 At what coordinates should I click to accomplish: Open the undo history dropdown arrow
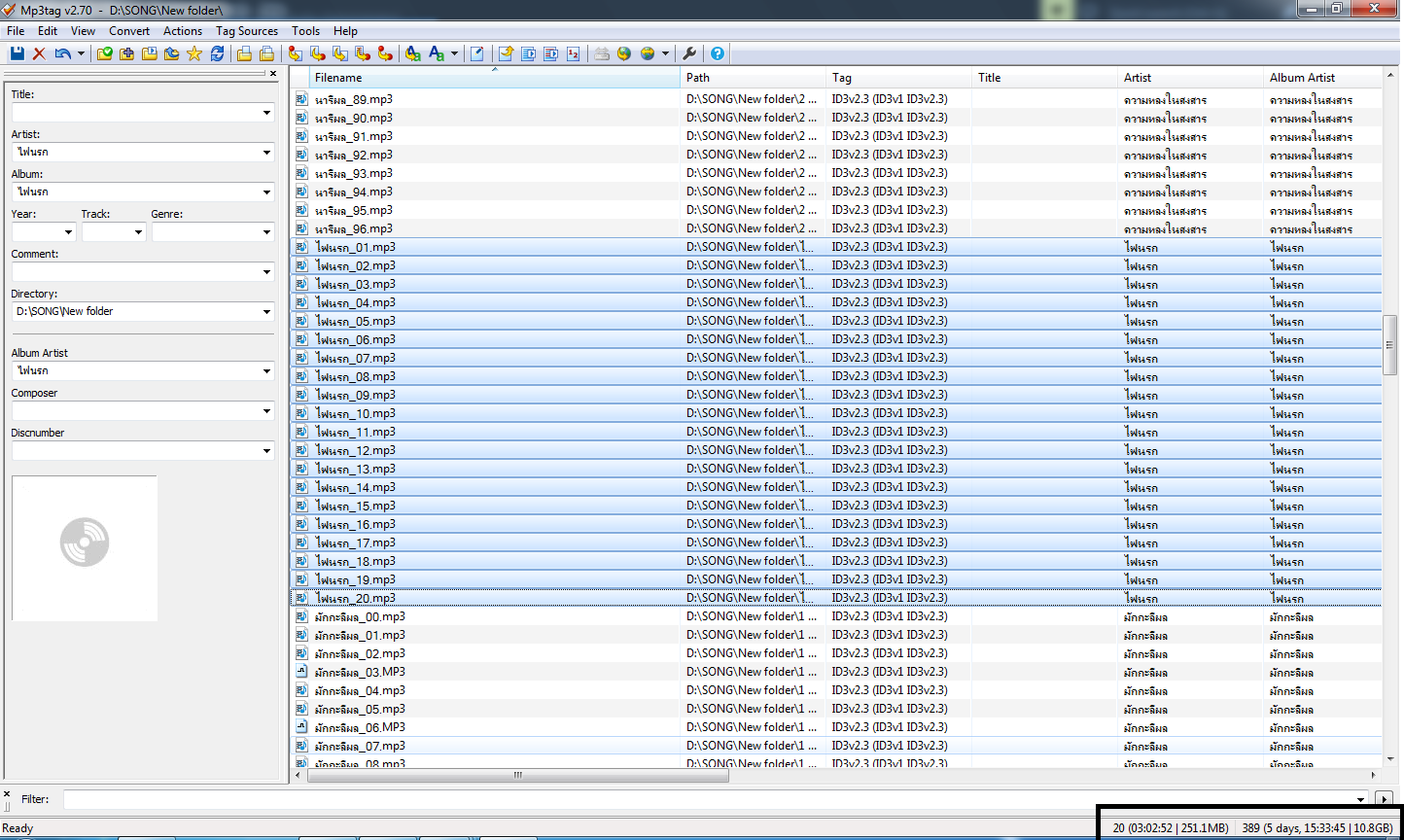tap(81, 53)
